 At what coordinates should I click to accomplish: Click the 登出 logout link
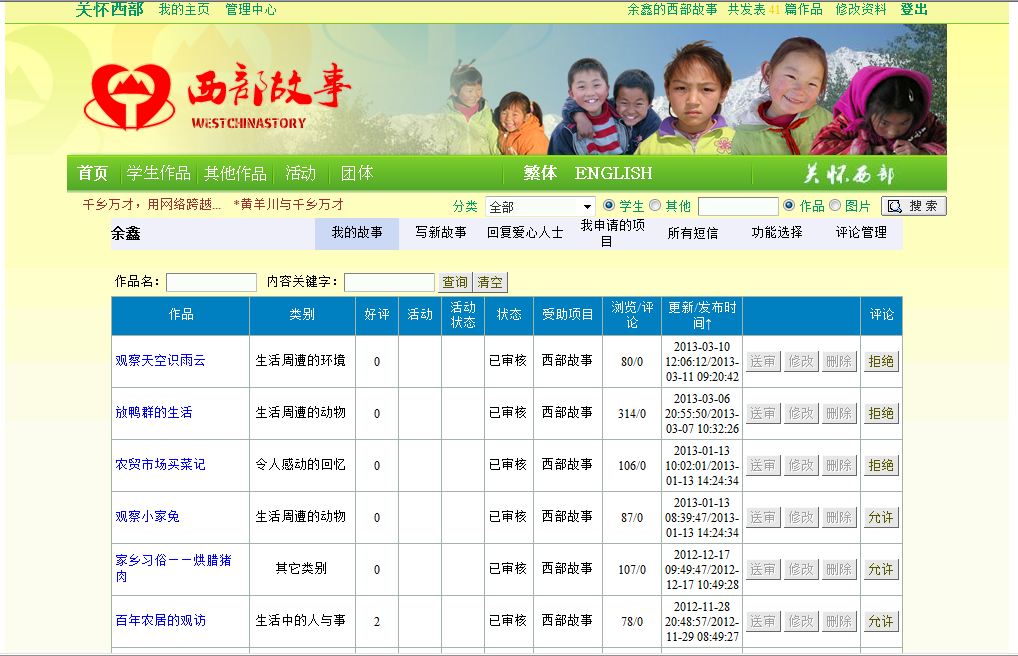(913, 10)
